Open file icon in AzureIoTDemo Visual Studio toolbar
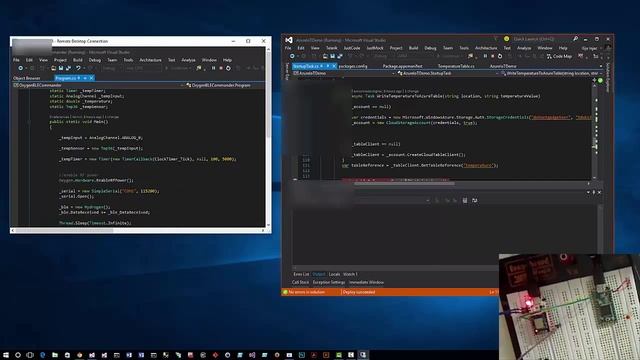640x360 pixels. click(325, 56)
